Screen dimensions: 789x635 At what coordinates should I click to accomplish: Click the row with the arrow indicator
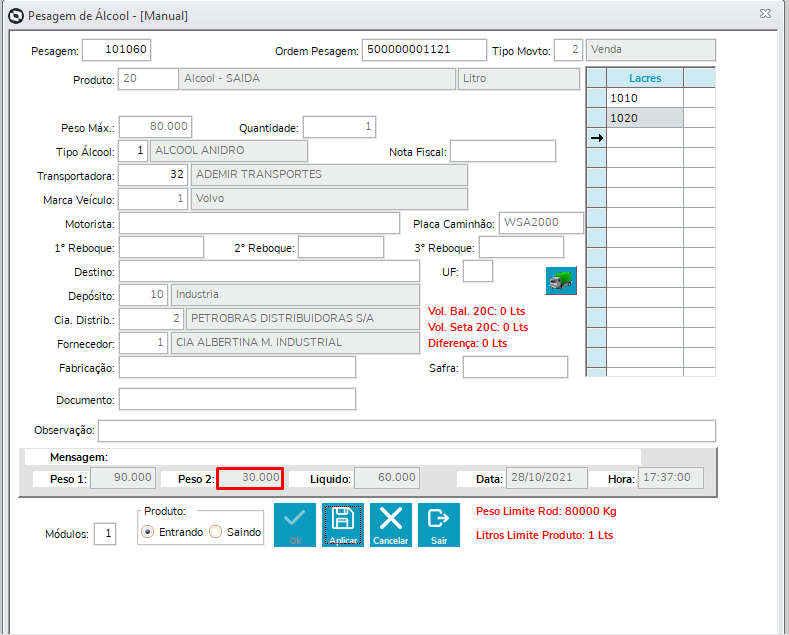click(651, 138)
